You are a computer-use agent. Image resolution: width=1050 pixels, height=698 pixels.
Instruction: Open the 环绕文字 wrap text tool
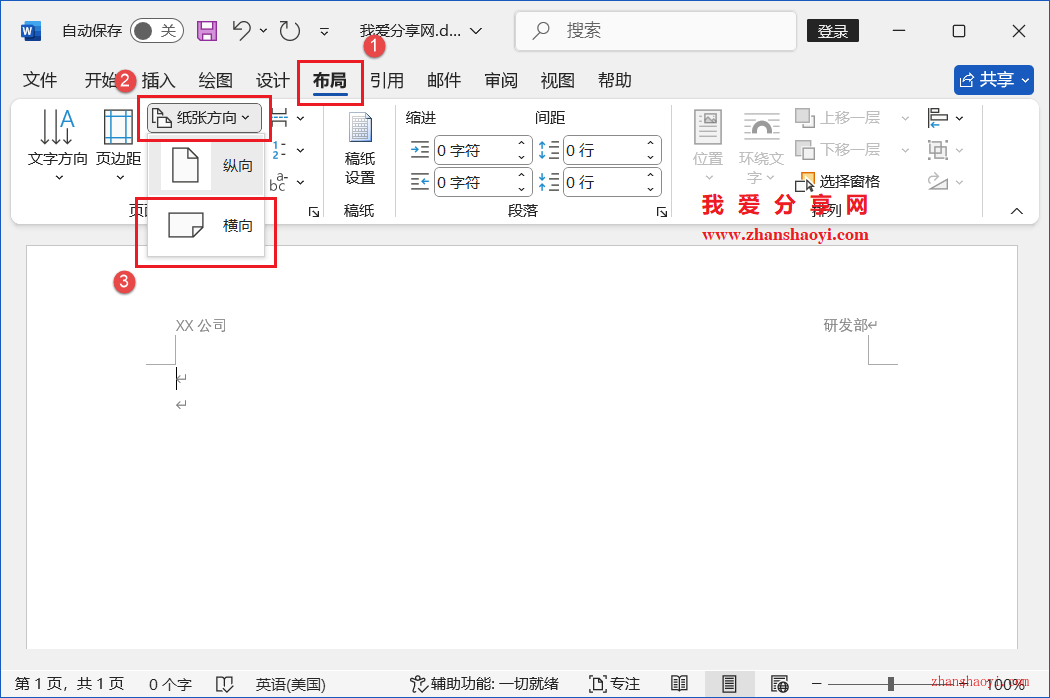pos(761,147)
